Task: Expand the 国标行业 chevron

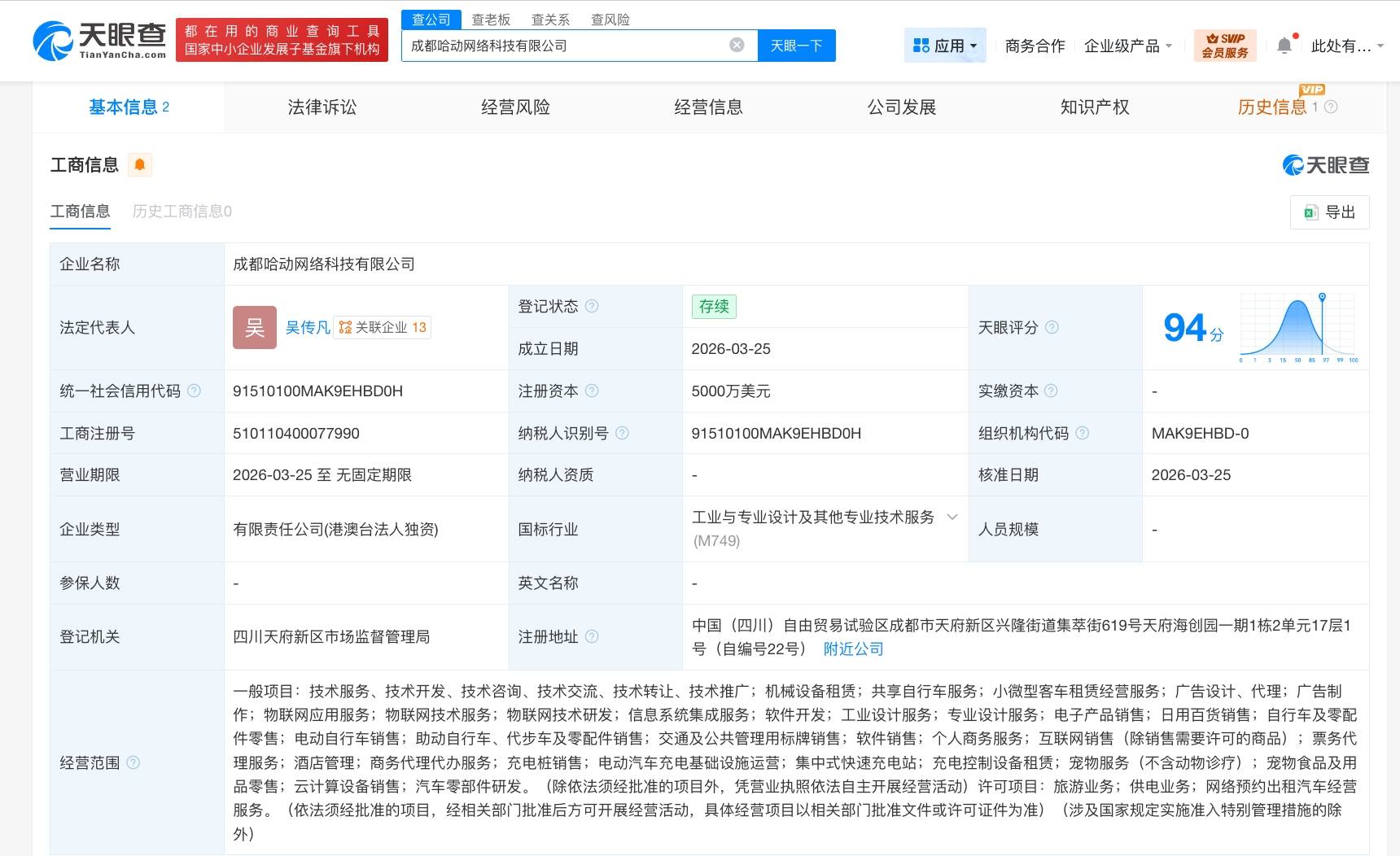Action: pos(952,518)
